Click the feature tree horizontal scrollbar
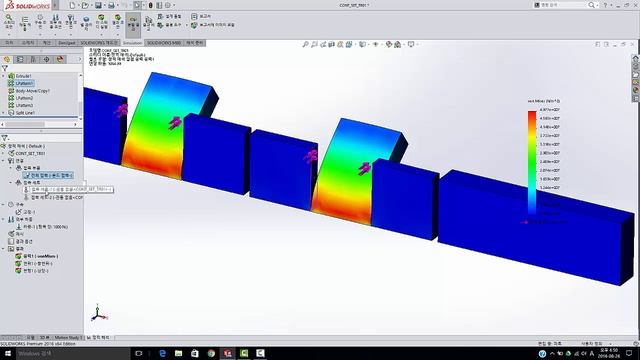Image resolution: width=640 pixels, height=360 pixels. pyautogui.click(x=24, y=124)
